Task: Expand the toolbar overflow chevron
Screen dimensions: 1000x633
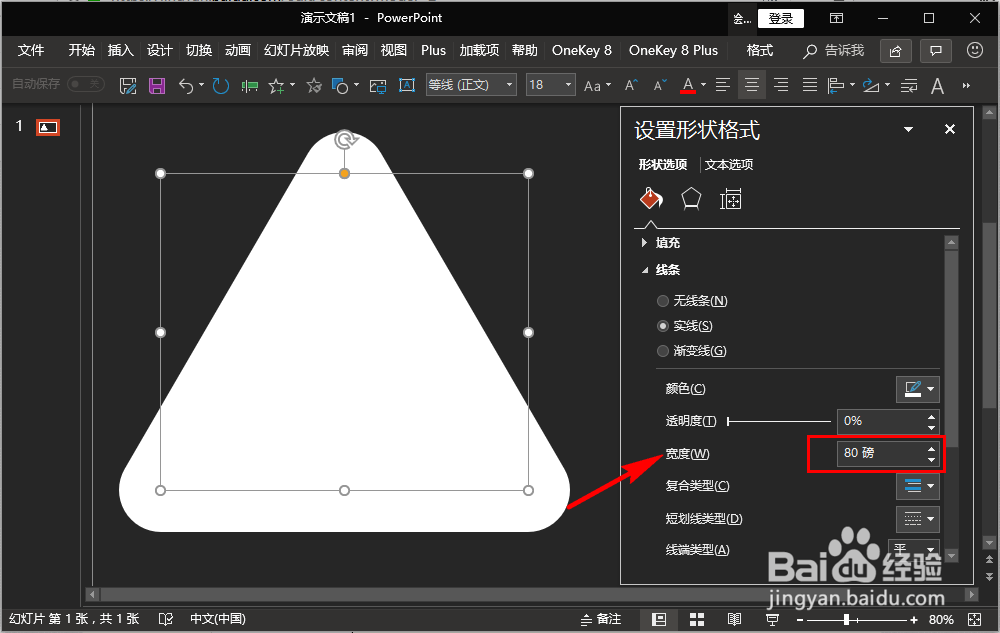Action: coord(966,85)
